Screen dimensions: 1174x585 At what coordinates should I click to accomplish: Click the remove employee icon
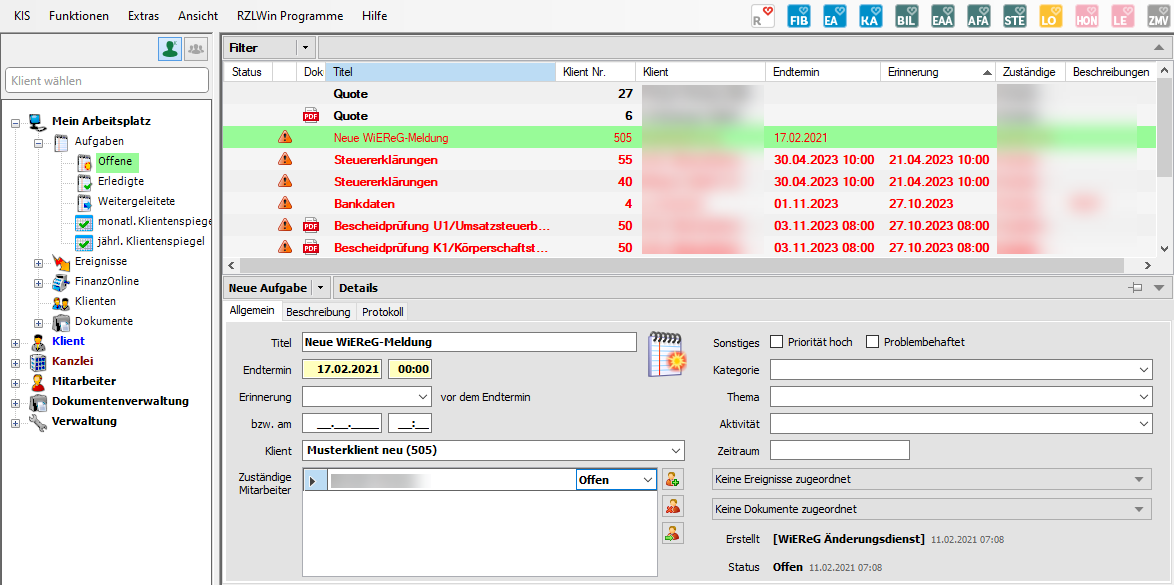[x=673, y=506]
